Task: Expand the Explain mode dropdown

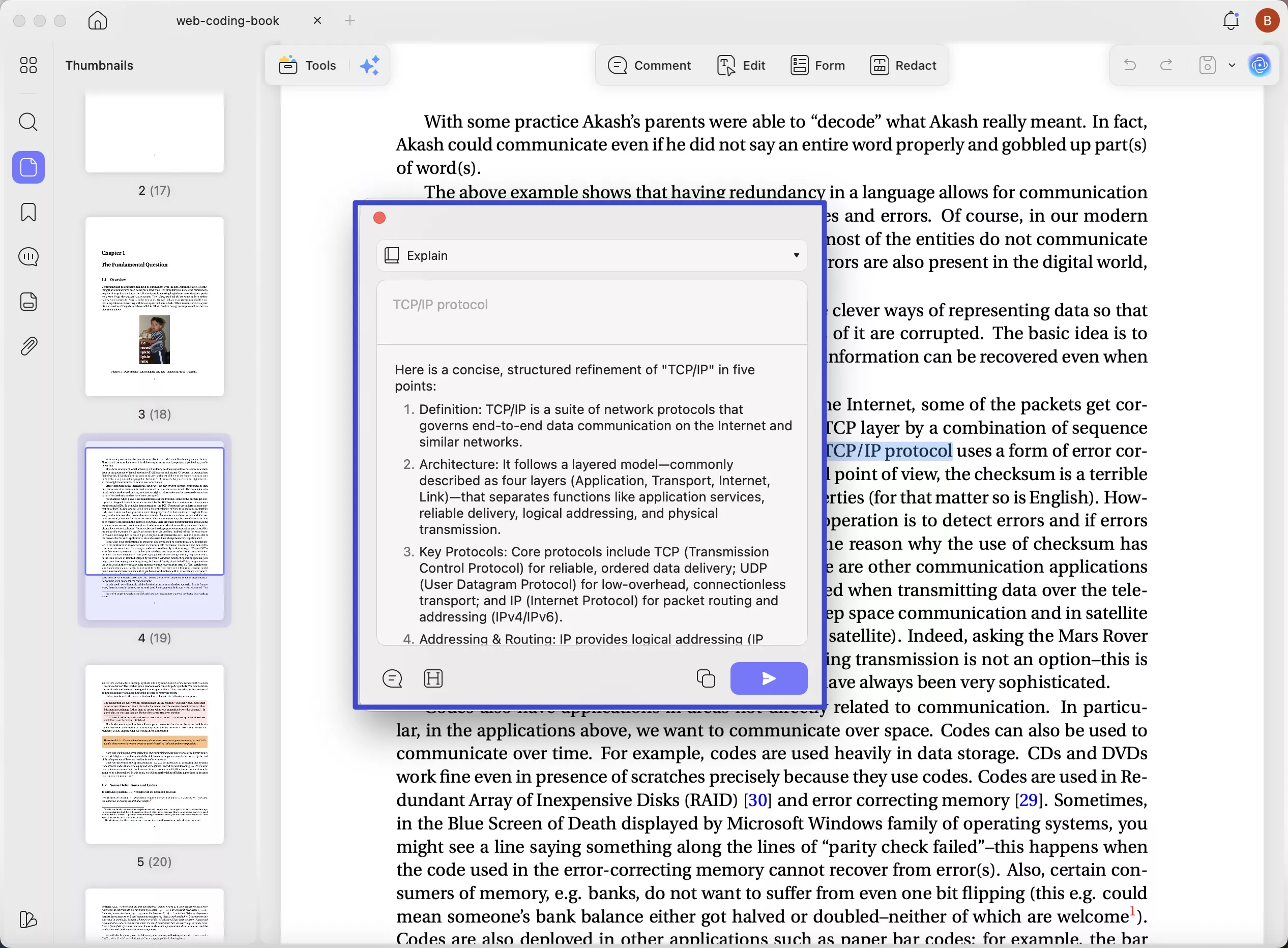Action: coord(796,255)
